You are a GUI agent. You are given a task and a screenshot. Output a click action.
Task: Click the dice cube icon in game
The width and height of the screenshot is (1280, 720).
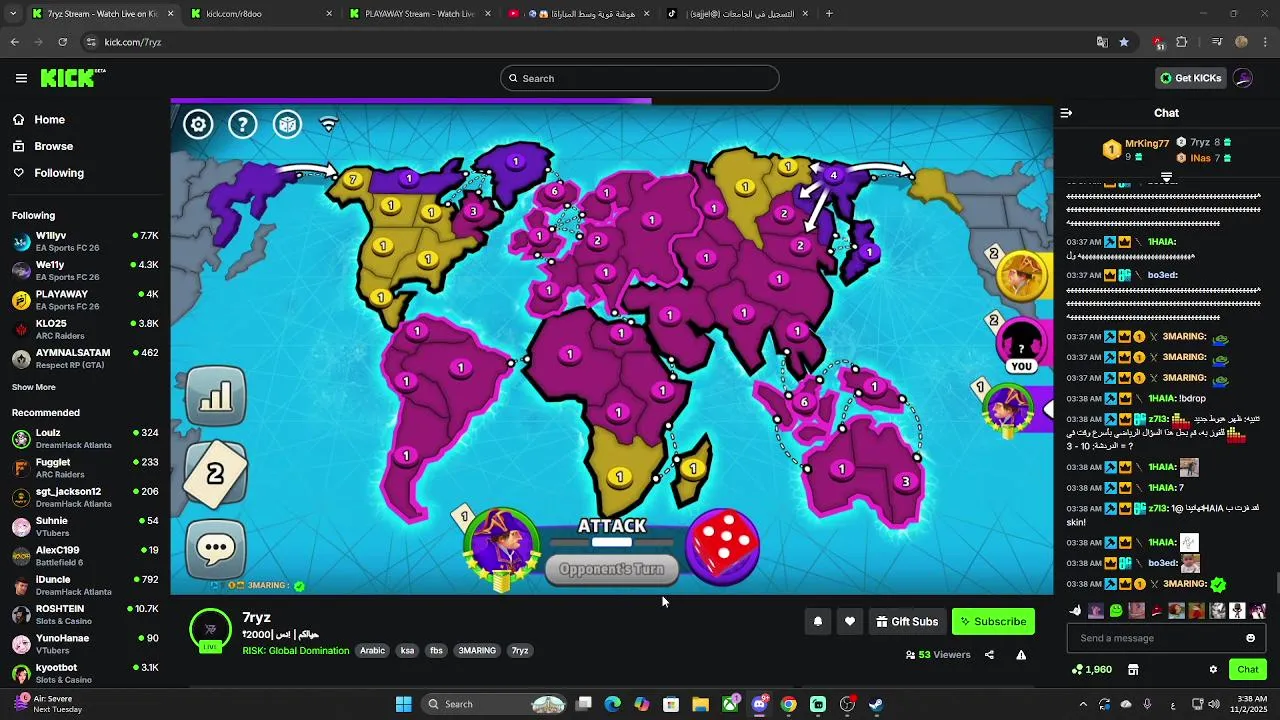[x=287, y=124]
